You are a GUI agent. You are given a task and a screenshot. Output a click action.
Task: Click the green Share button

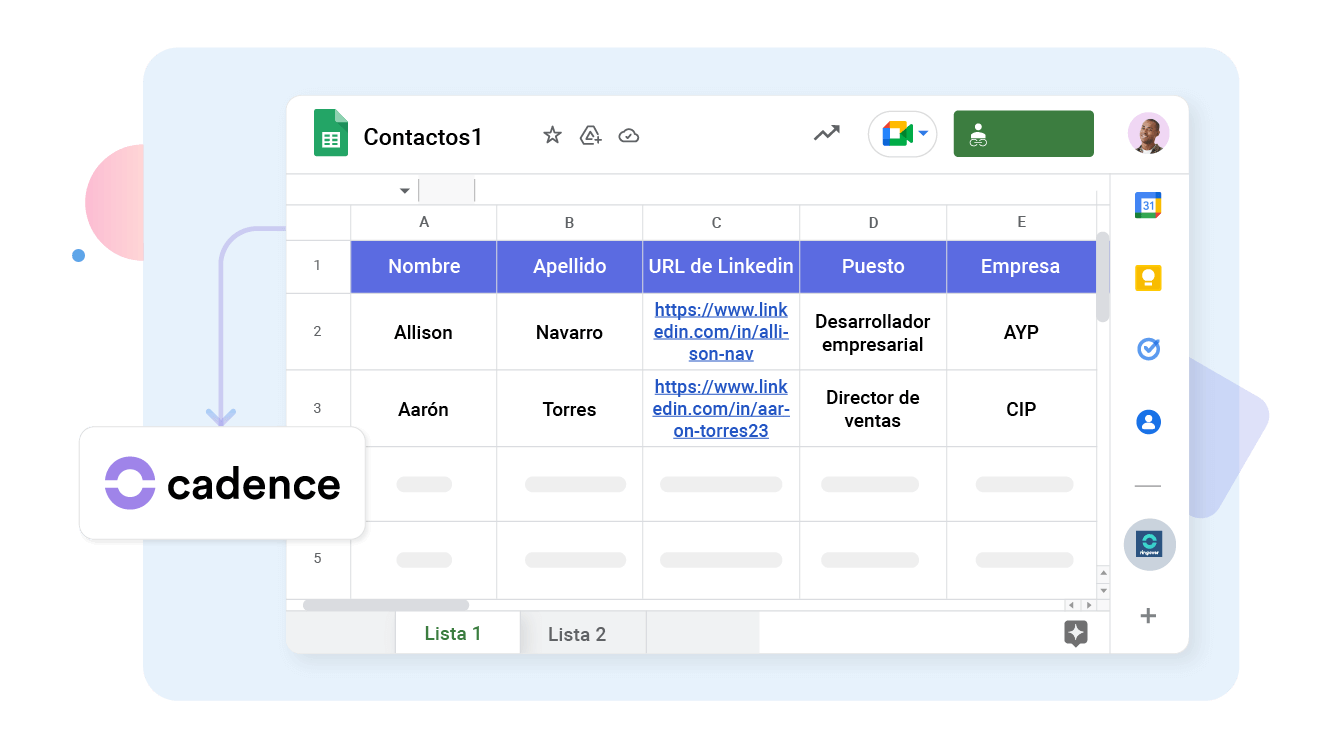pos(1023,133)
